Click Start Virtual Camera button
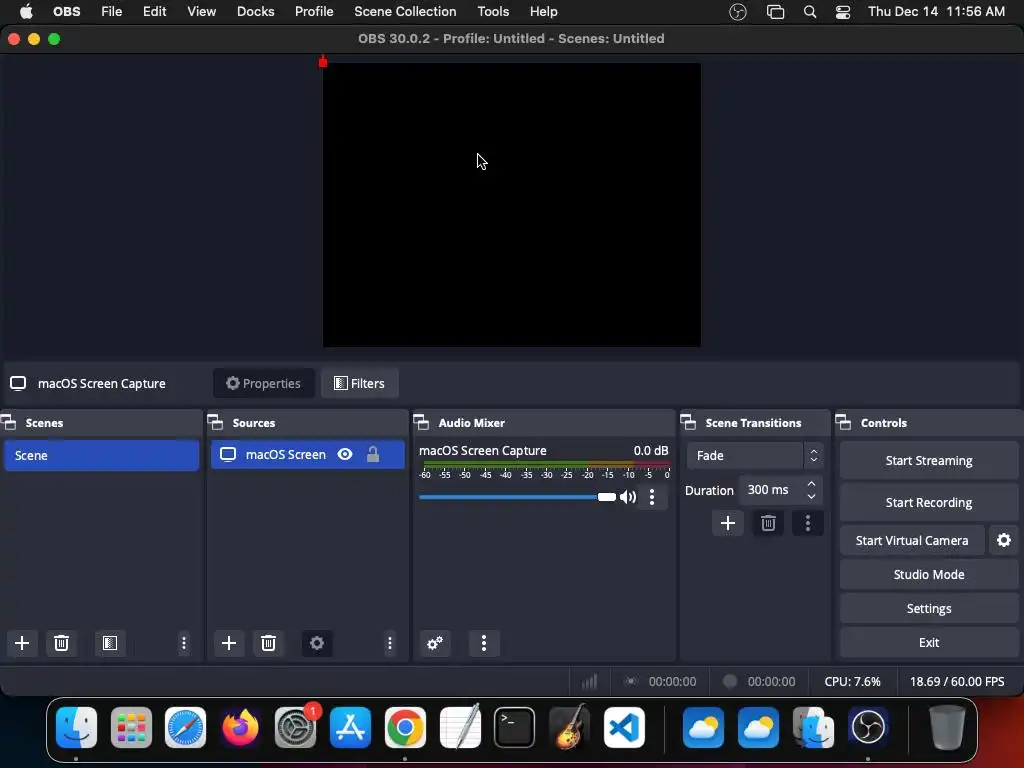1024x768 pixels. pos(912,540)
